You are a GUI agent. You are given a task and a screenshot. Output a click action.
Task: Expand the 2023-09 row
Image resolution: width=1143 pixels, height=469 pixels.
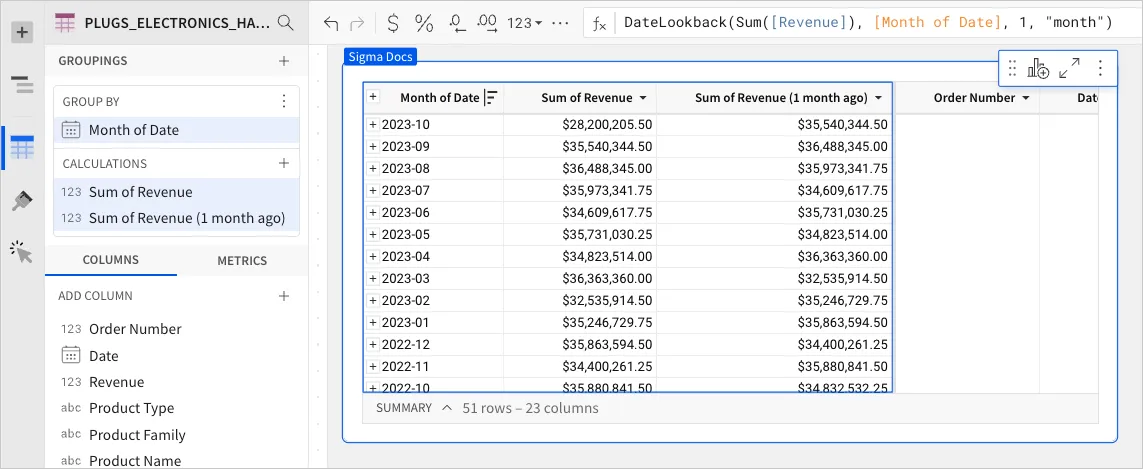pos(372,147)
